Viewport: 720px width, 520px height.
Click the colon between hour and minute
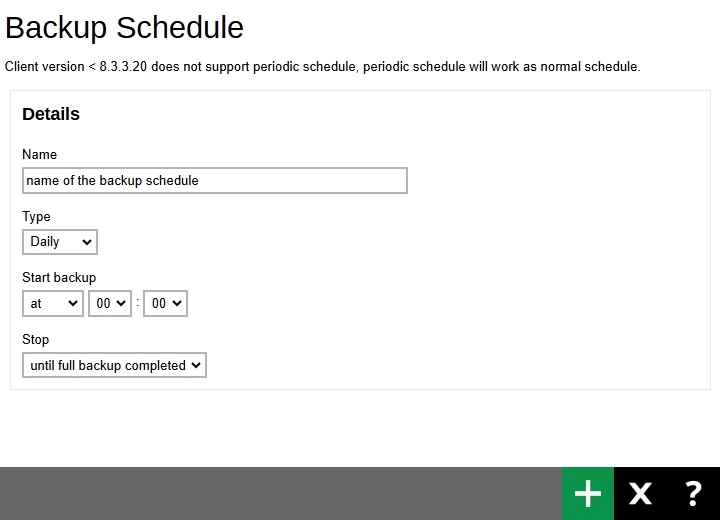(138, 303)
